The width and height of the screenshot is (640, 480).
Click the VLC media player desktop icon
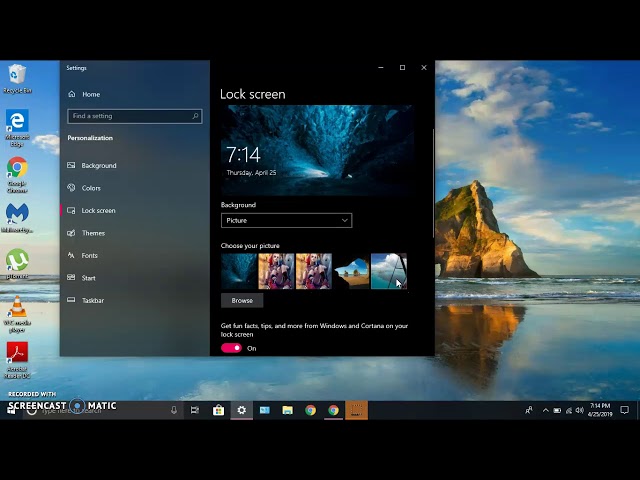17,314
